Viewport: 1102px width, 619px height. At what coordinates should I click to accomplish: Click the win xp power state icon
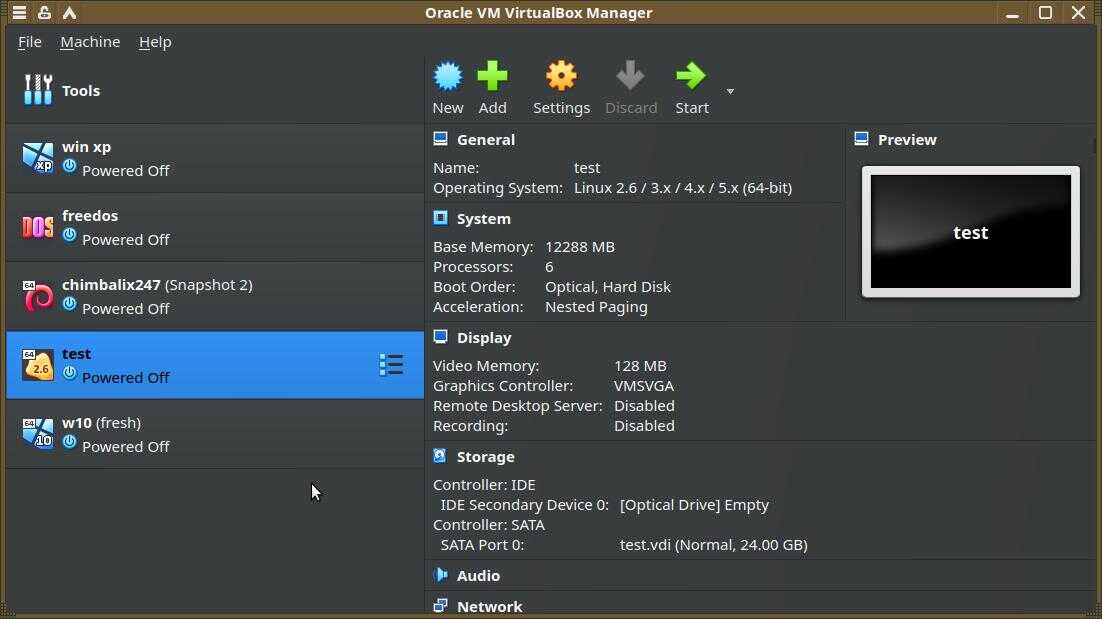click(70, 166)
